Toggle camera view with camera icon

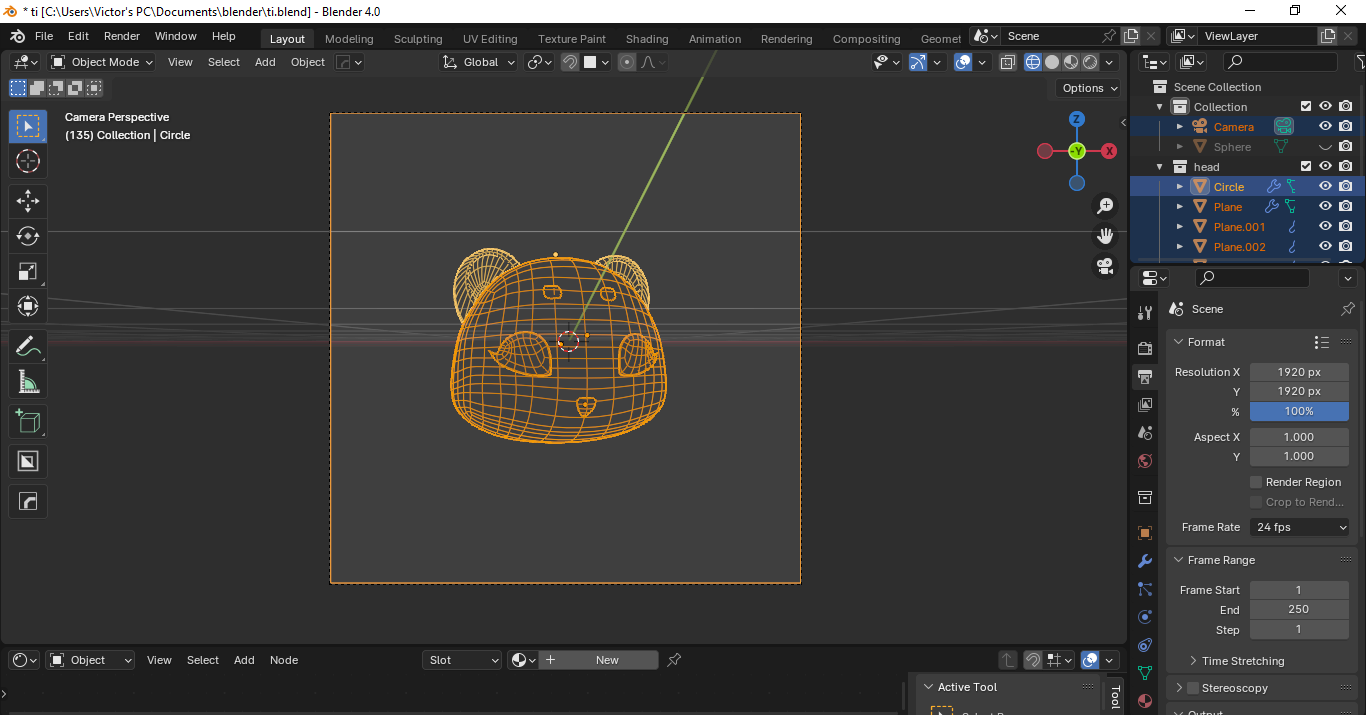pos(1105,266)
